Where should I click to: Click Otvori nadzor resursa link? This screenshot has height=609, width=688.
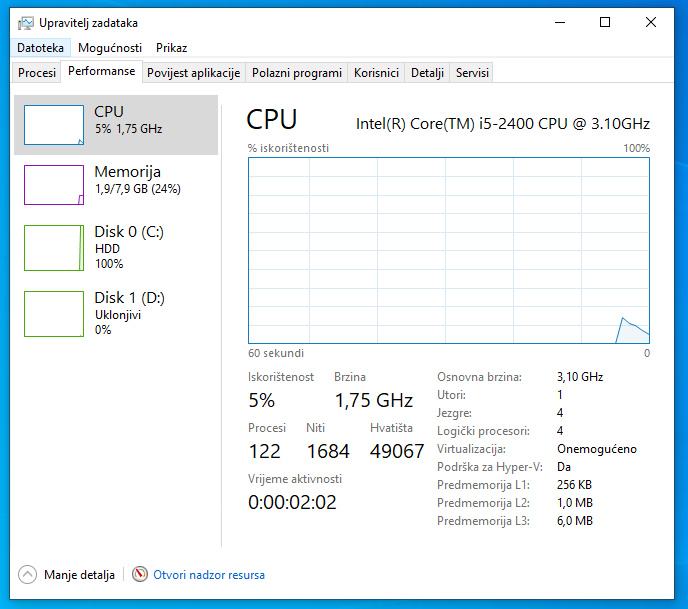209,575
